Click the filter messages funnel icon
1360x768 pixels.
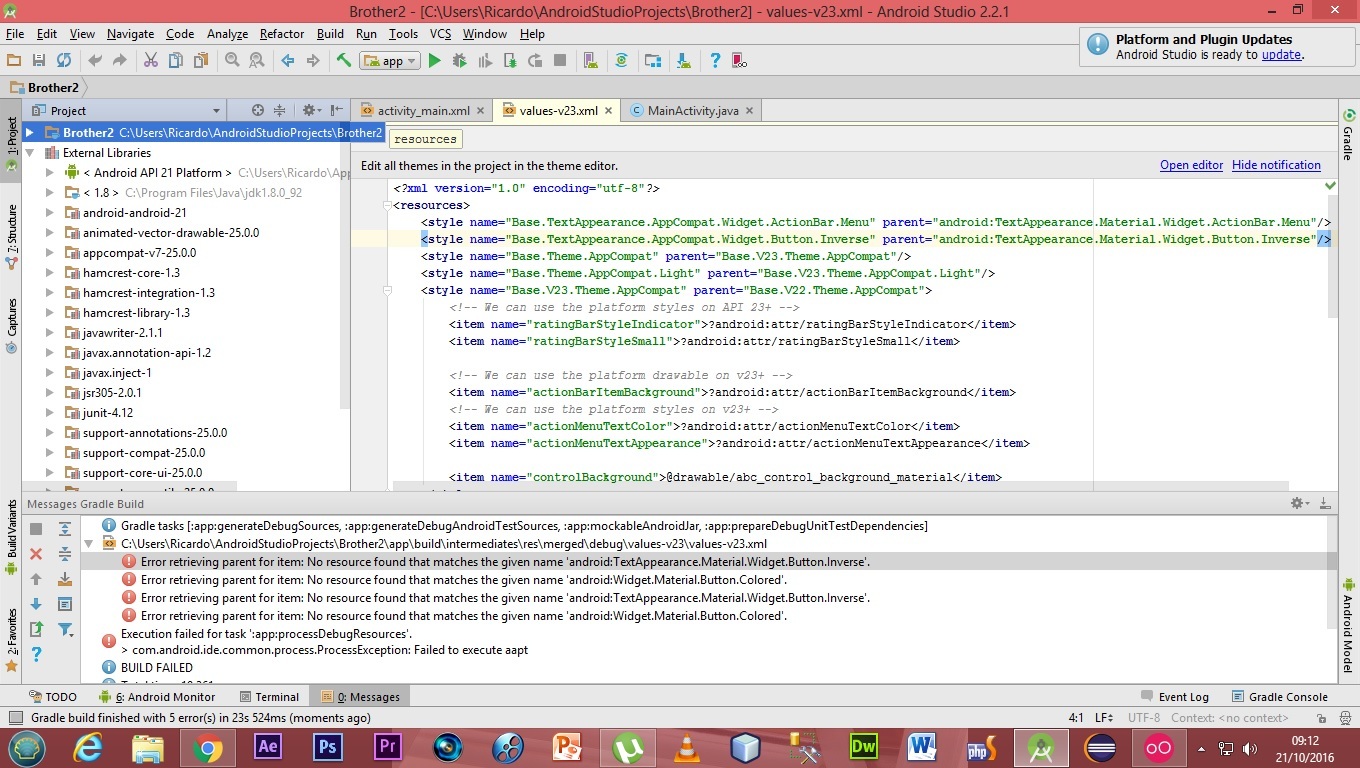(x=65, y=629)
